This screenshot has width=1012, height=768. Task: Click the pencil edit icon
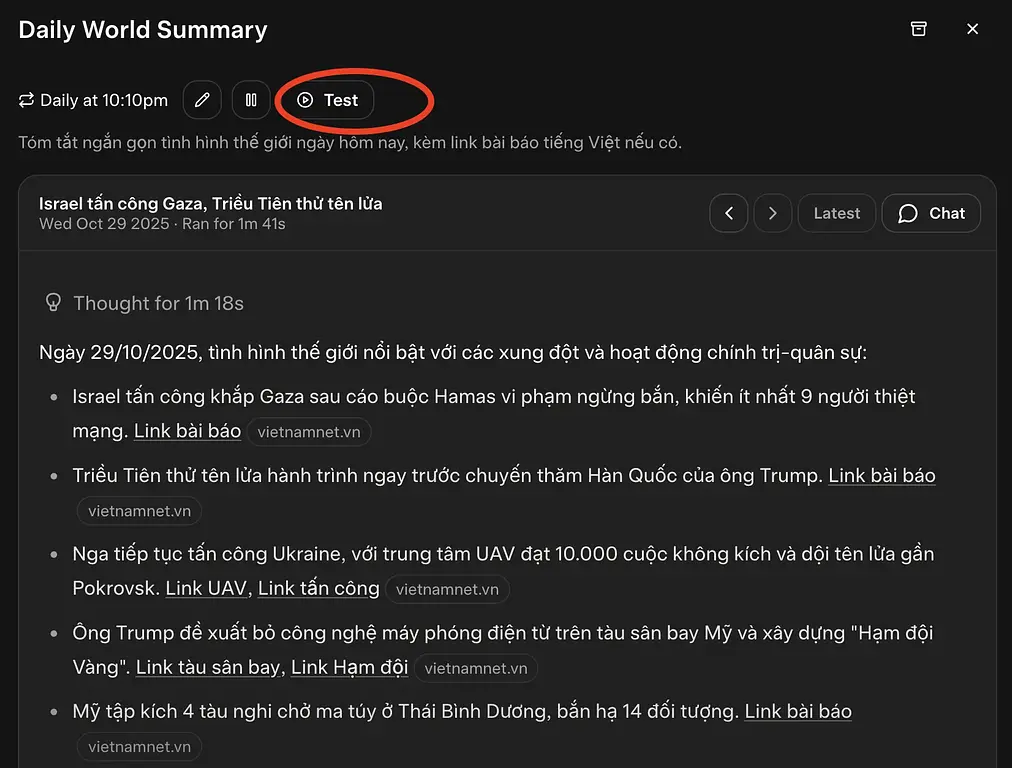pyautogui.click(x=202, y=100)
